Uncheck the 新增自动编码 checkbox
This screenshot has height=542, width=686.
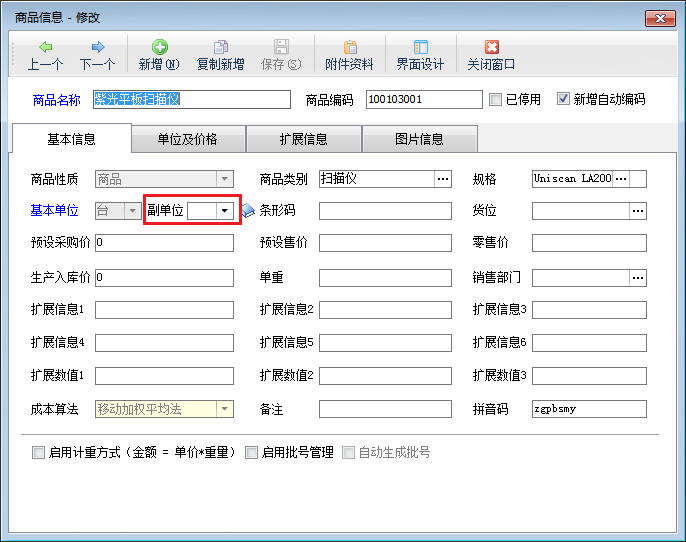pyautogui.click(x=563, y=99)
